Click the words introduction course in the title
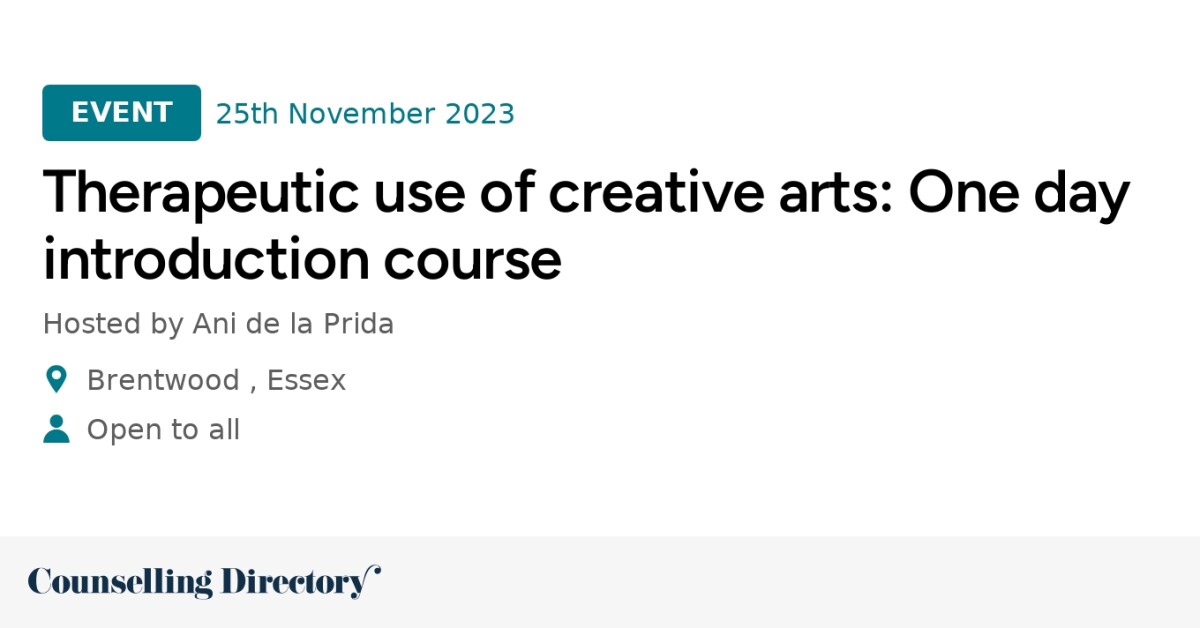The image size is (1200, 628). 302,259
